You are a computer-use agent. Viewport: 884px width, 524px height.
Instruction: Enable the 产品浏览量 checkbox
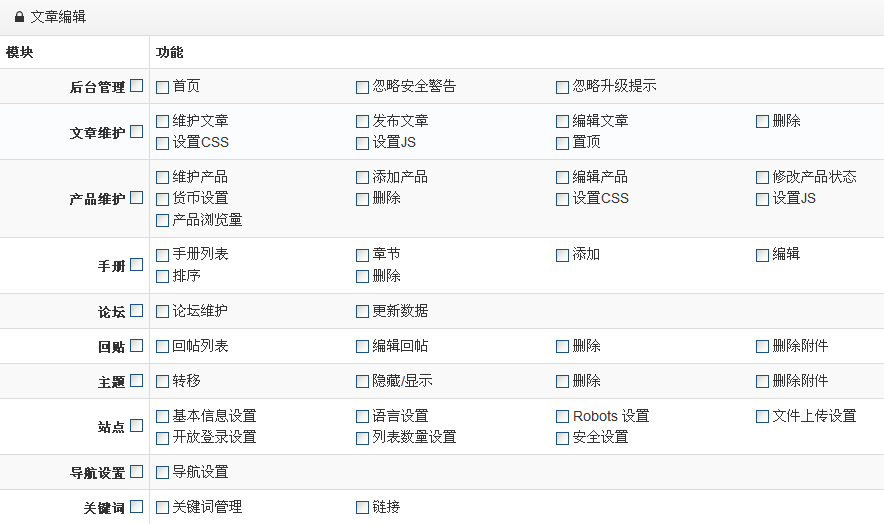[163, 220]
